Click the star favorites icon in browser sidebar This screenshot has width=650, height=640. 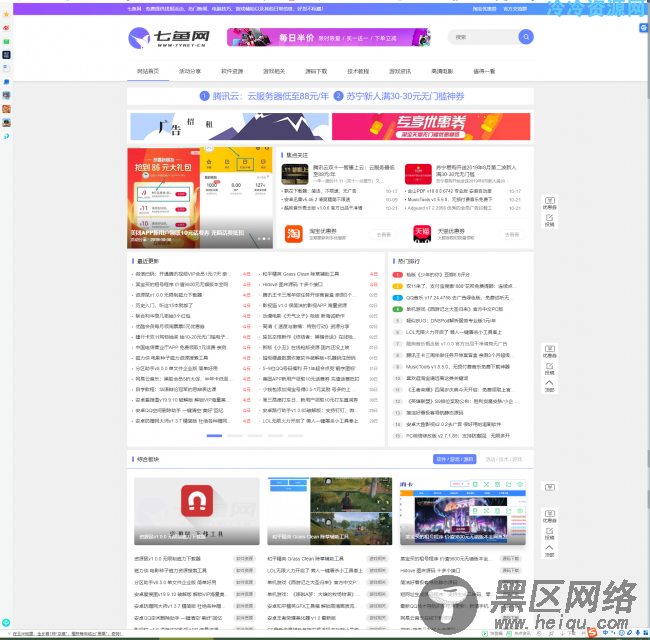coord(6,14)
